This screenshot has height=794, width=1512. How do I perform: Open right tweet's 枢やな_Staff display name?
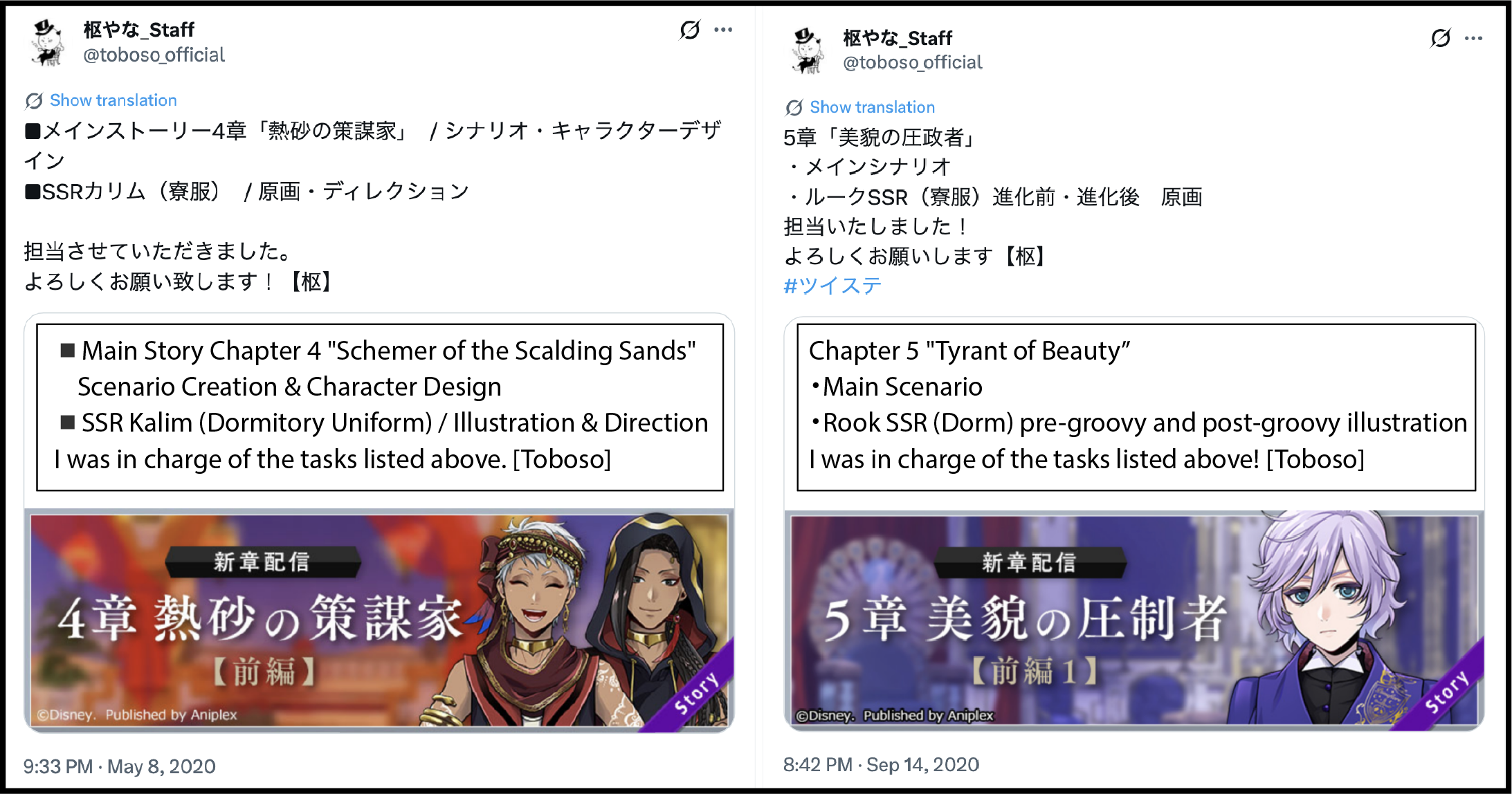point(898,38)
